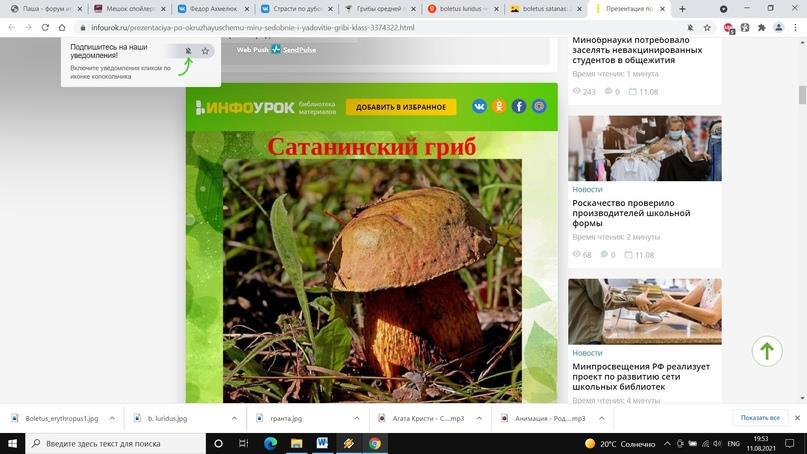Click Показать все downloads button
The width and height of the screenshot is (807, 454).
(x=760, y=418)
